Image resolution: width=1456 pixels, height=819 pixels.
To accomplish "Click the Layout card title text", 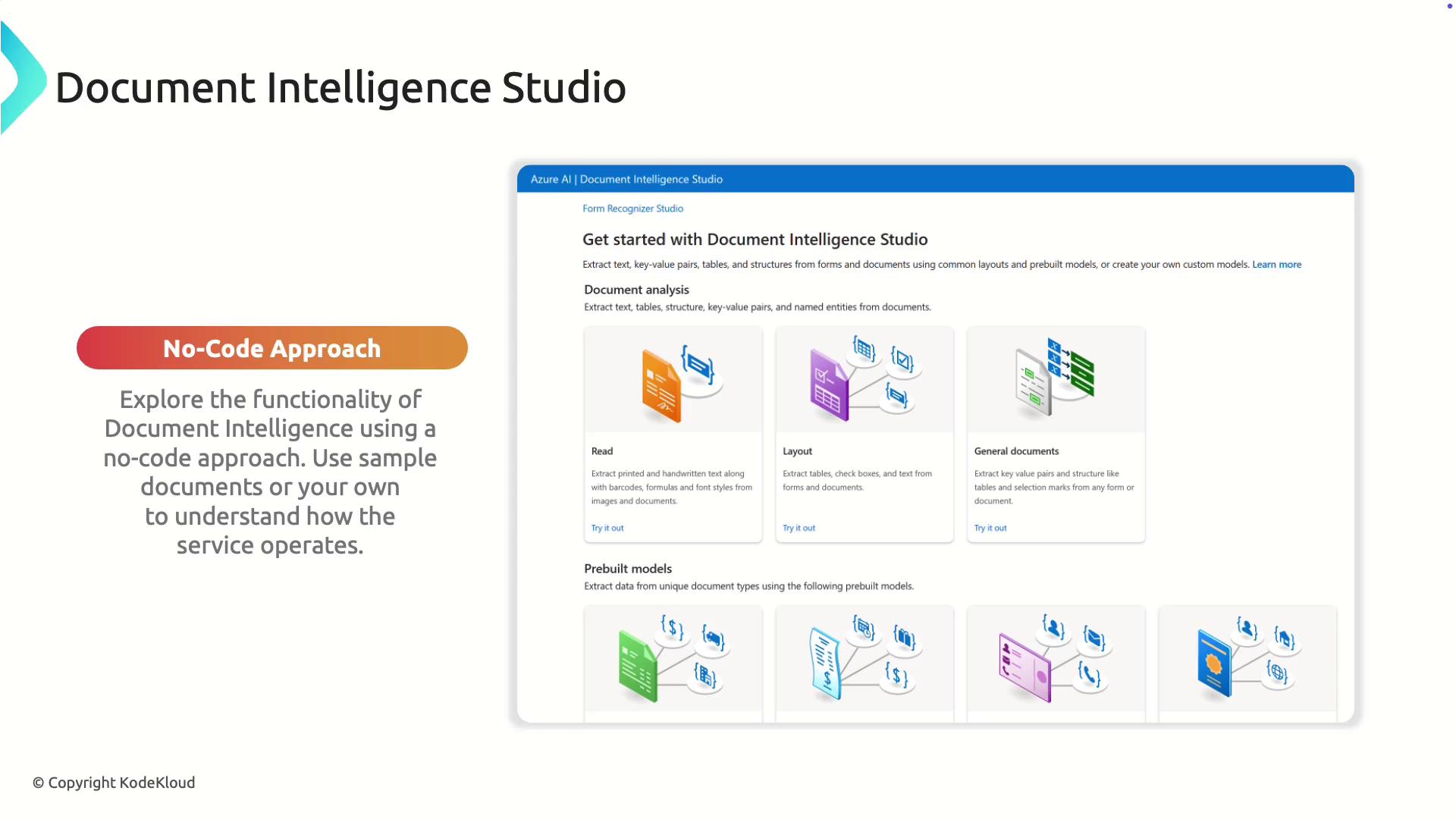I will pyautogui.click(x=797, y=451).
